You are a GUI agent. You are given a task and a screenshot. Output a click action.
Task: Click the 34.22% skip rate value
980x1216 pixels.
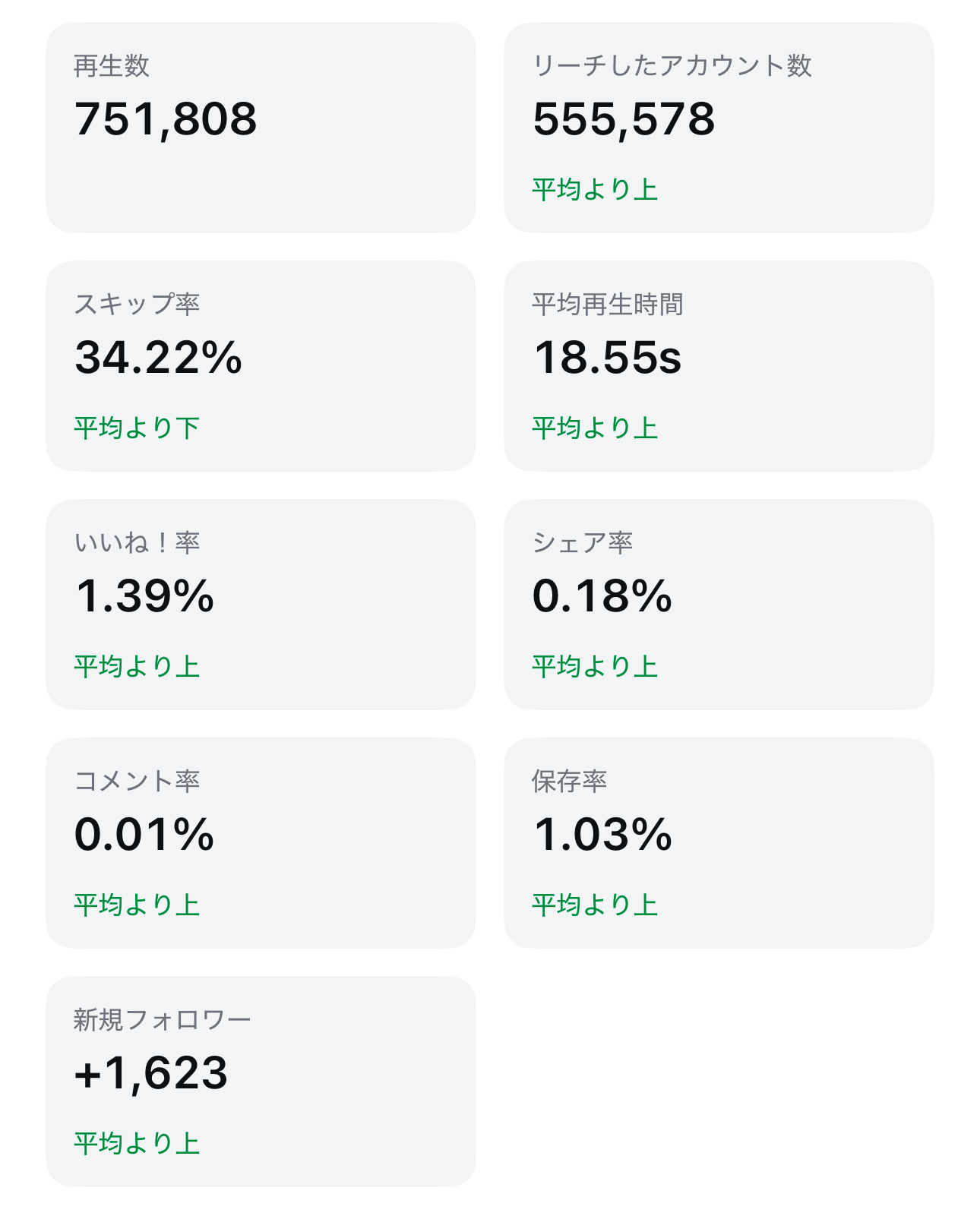158,358
